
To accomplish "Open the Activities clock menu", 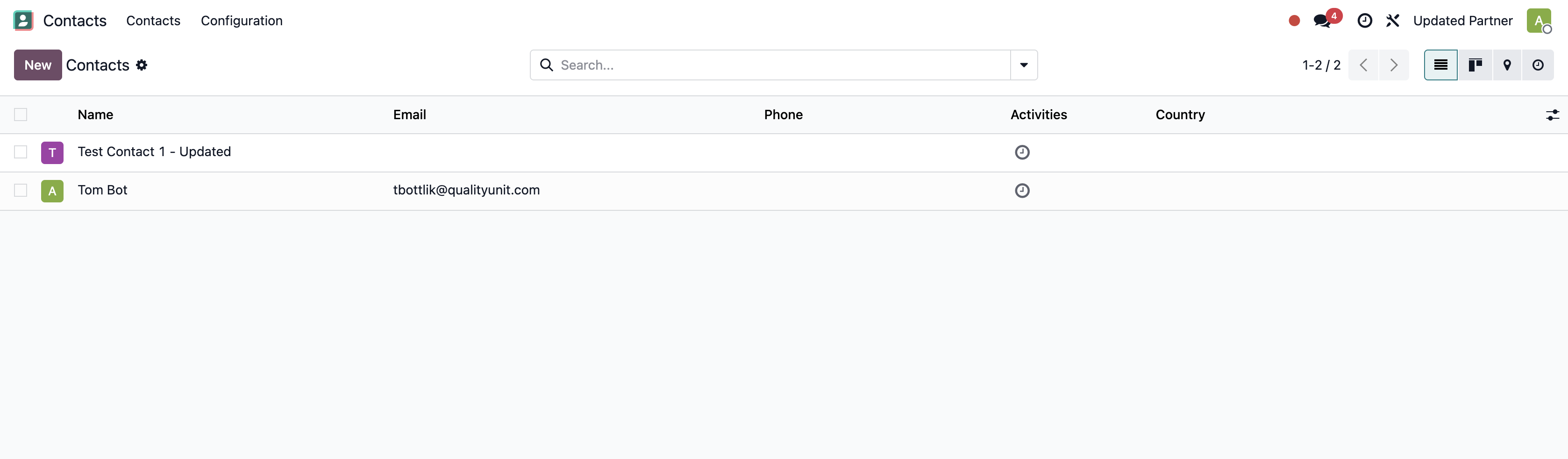I will pos(1364,20).
